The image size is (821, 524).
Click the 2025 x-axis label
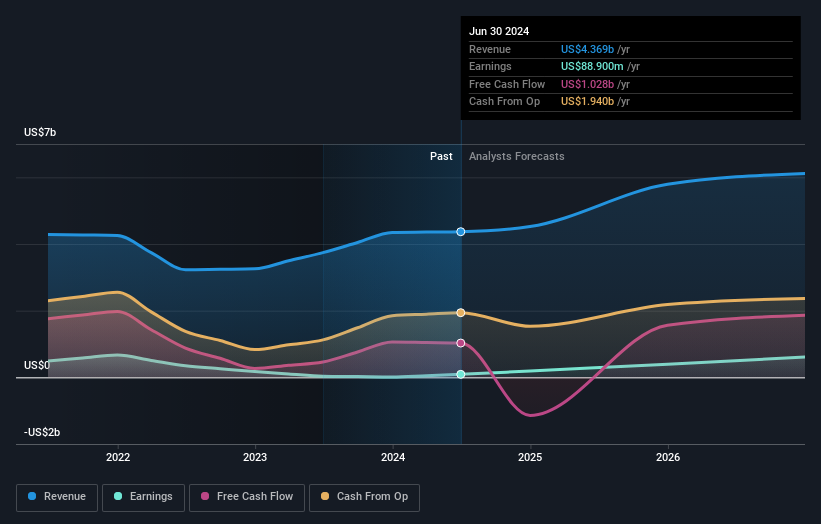coord(530,457)
